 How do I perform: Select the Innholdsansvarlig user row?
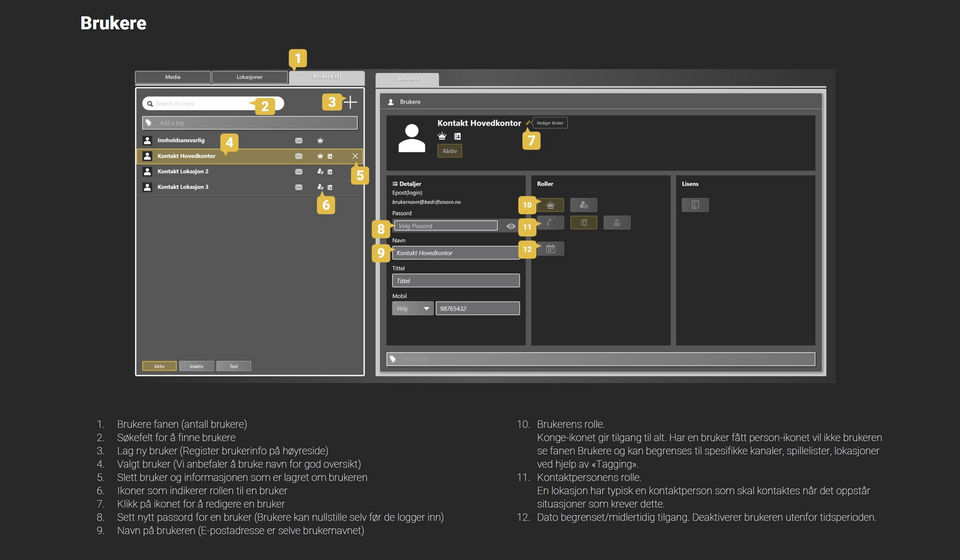(x=250, y=141)
